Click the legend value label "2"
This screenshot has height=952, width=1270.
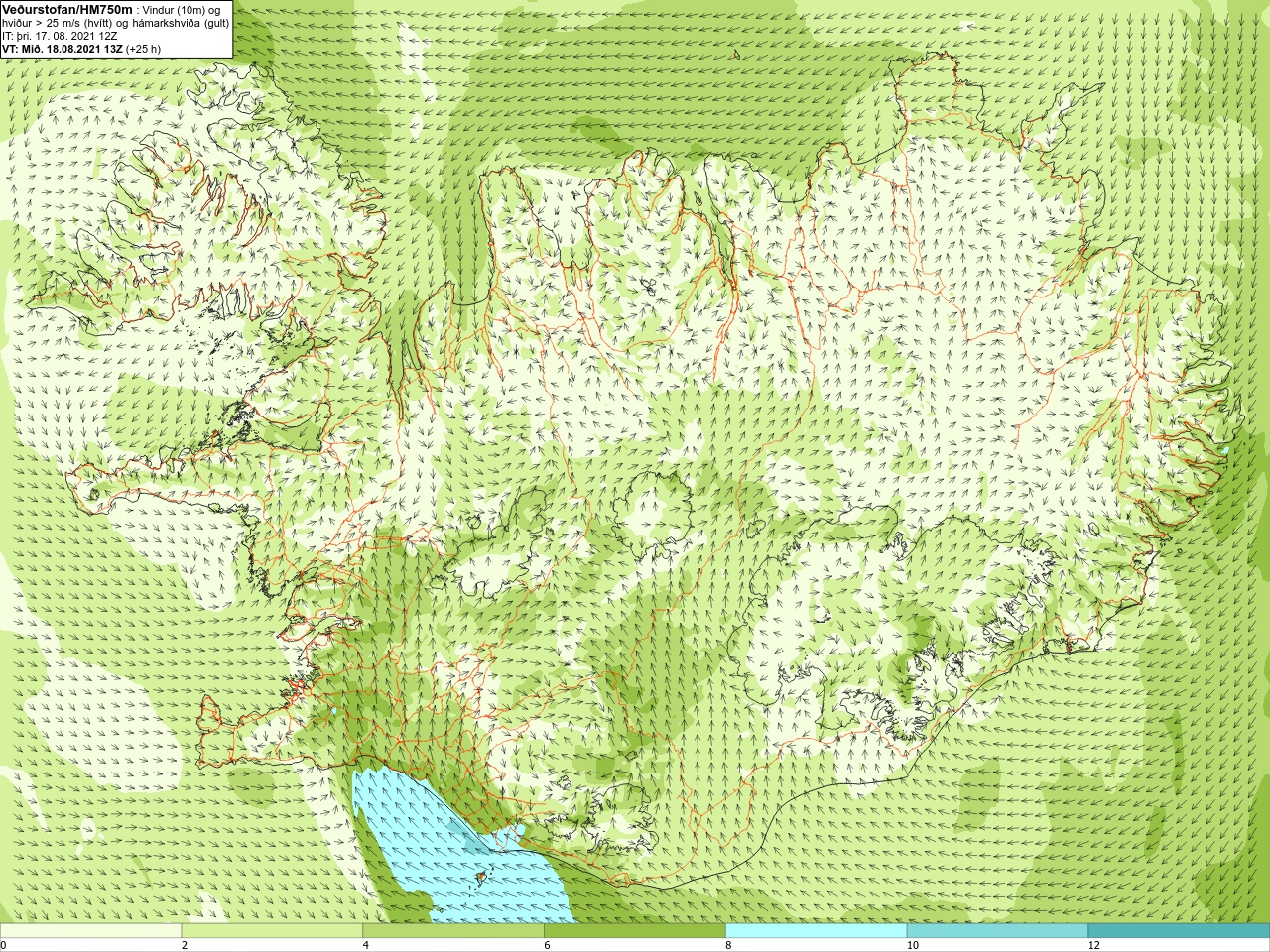(185, 945)
